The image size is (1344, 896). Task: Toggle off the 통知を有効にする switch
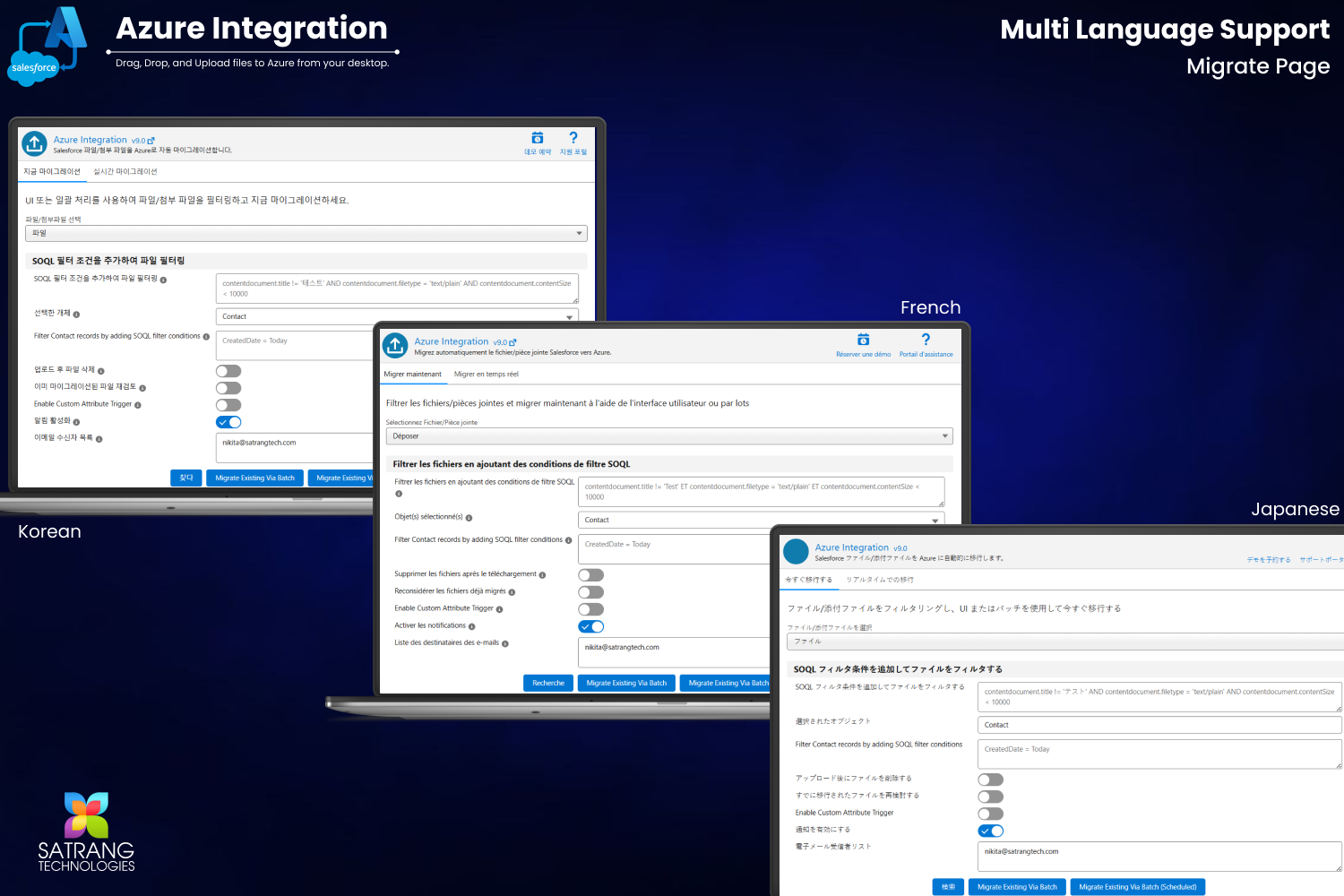pos(990,831)
